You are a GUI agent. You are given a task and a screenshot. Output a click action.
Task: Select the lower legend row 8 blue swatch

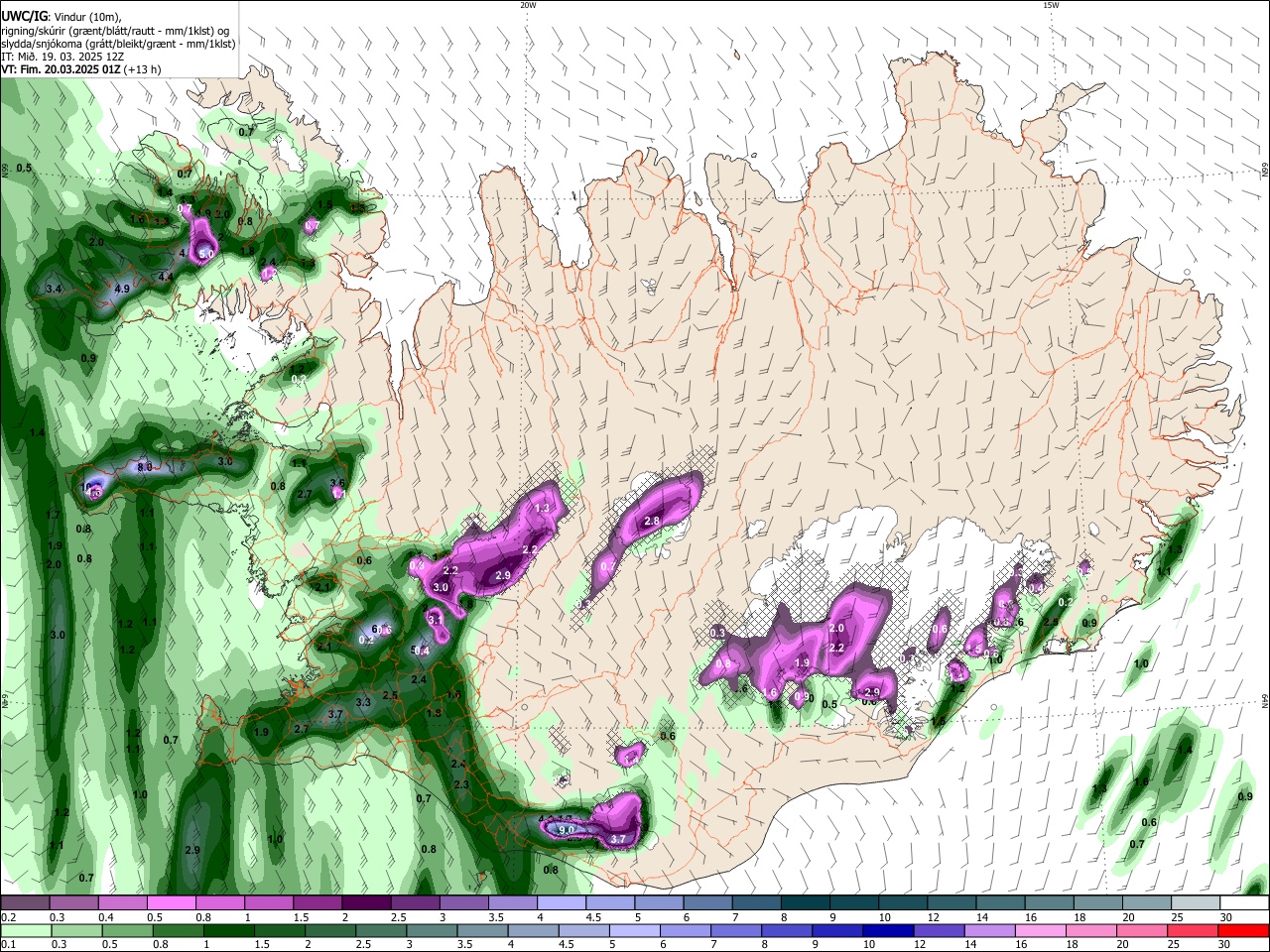(787, 931)
